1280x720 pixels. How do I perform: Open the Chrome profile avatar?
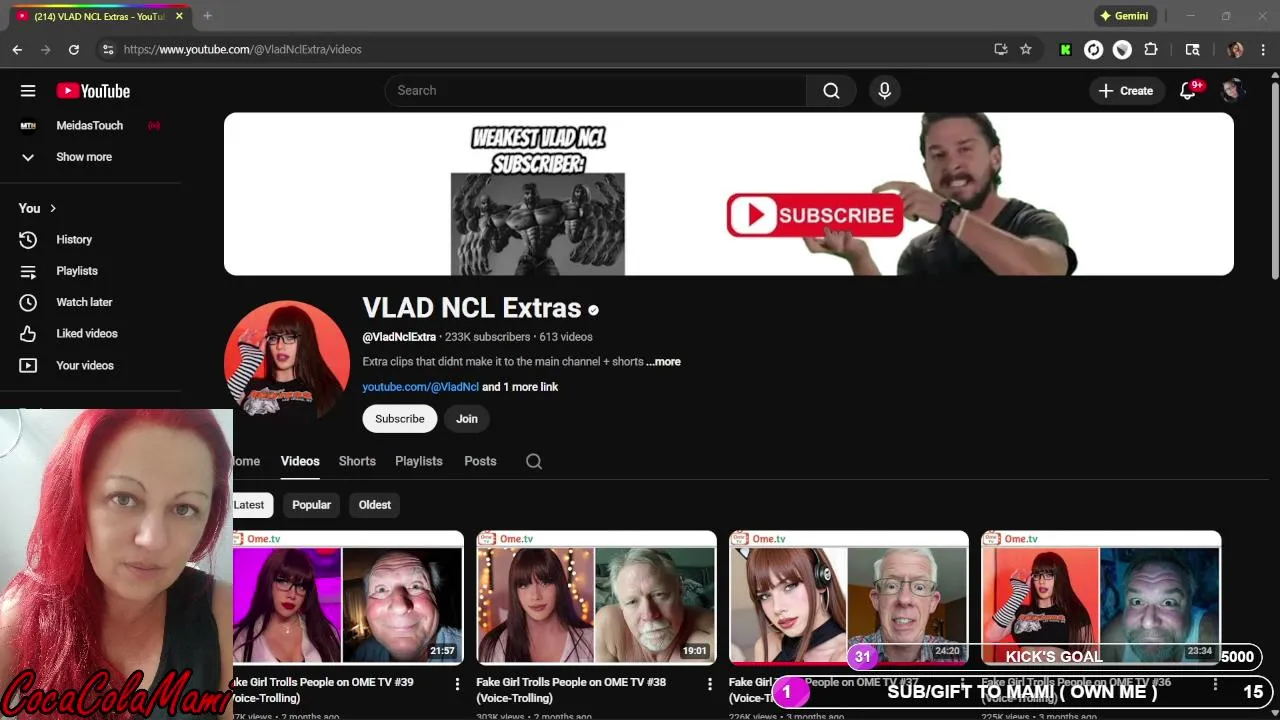tap(1235, 49)
